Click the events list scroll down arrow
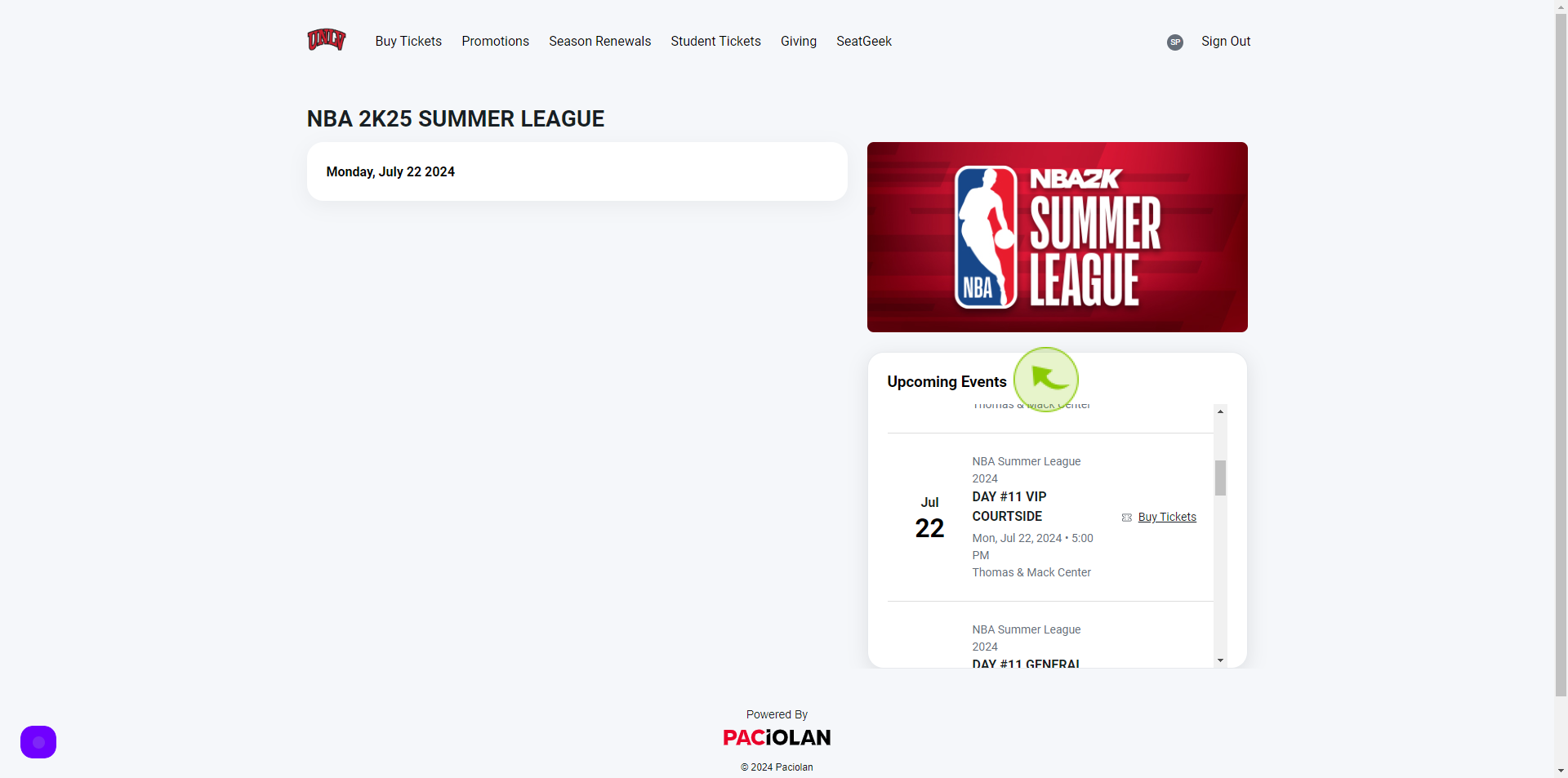 1220,660
